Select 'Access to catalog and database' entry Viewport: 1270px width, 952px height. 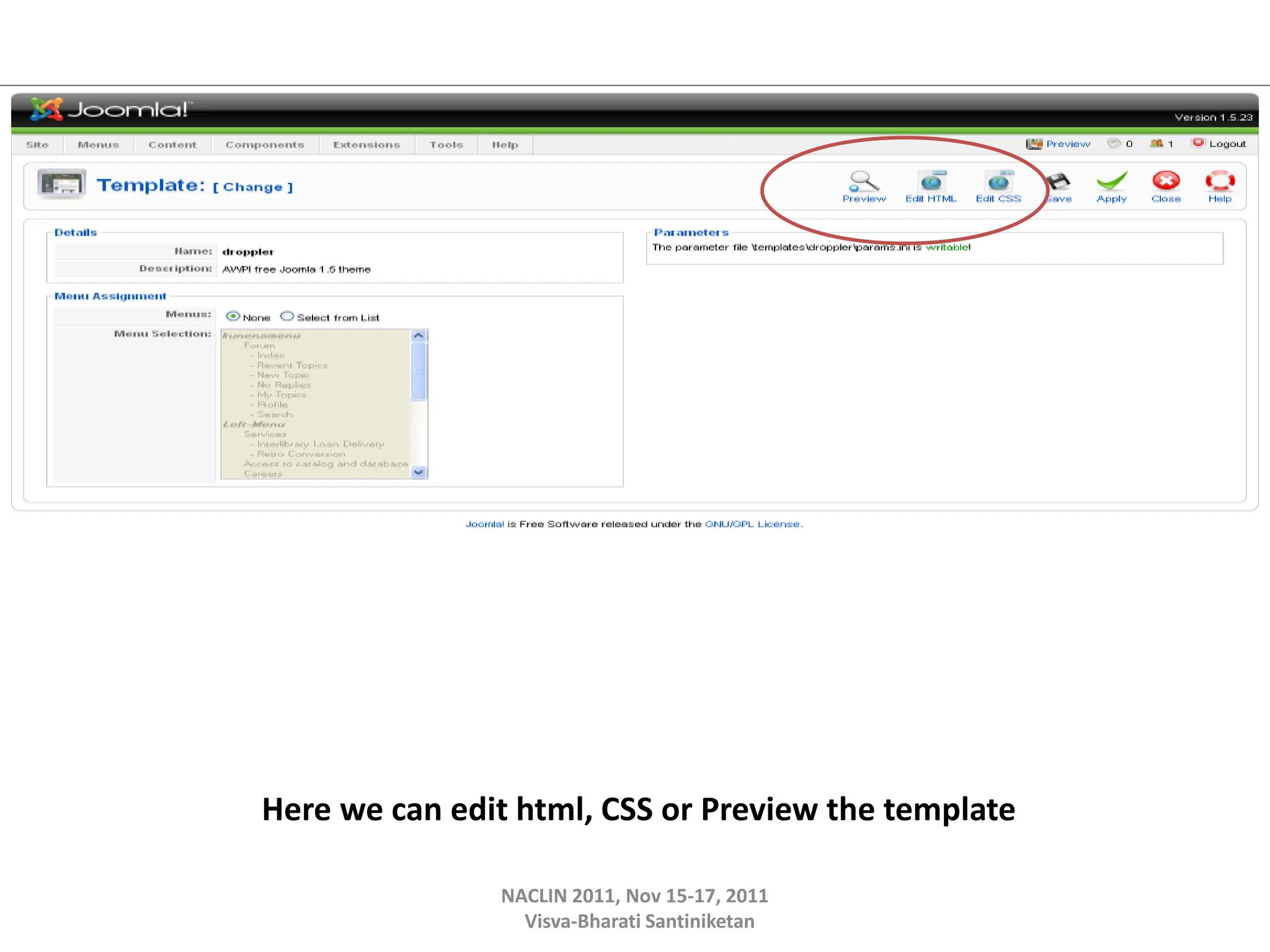[326, 464]
